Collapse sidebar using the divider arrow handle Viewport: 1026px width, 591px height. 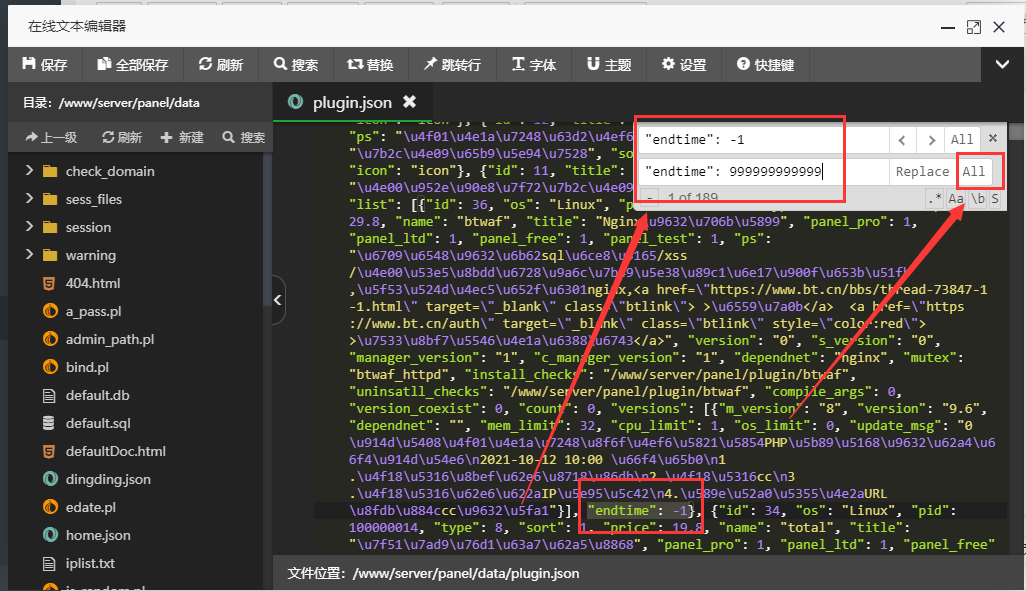pyautogui.click(x=278, y=300)
